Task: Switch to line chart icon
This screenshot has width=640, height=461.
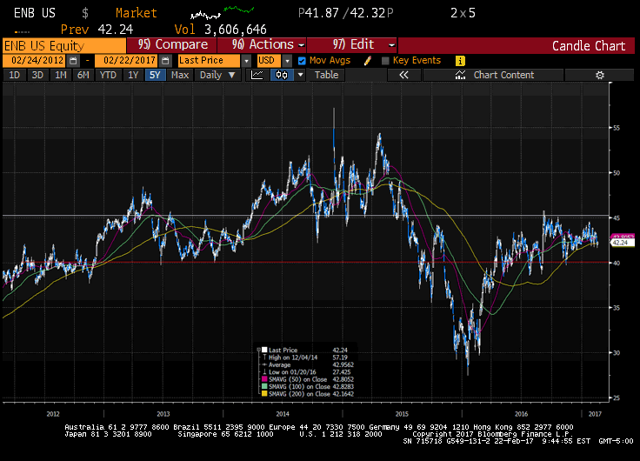Action: coord(257,75)
